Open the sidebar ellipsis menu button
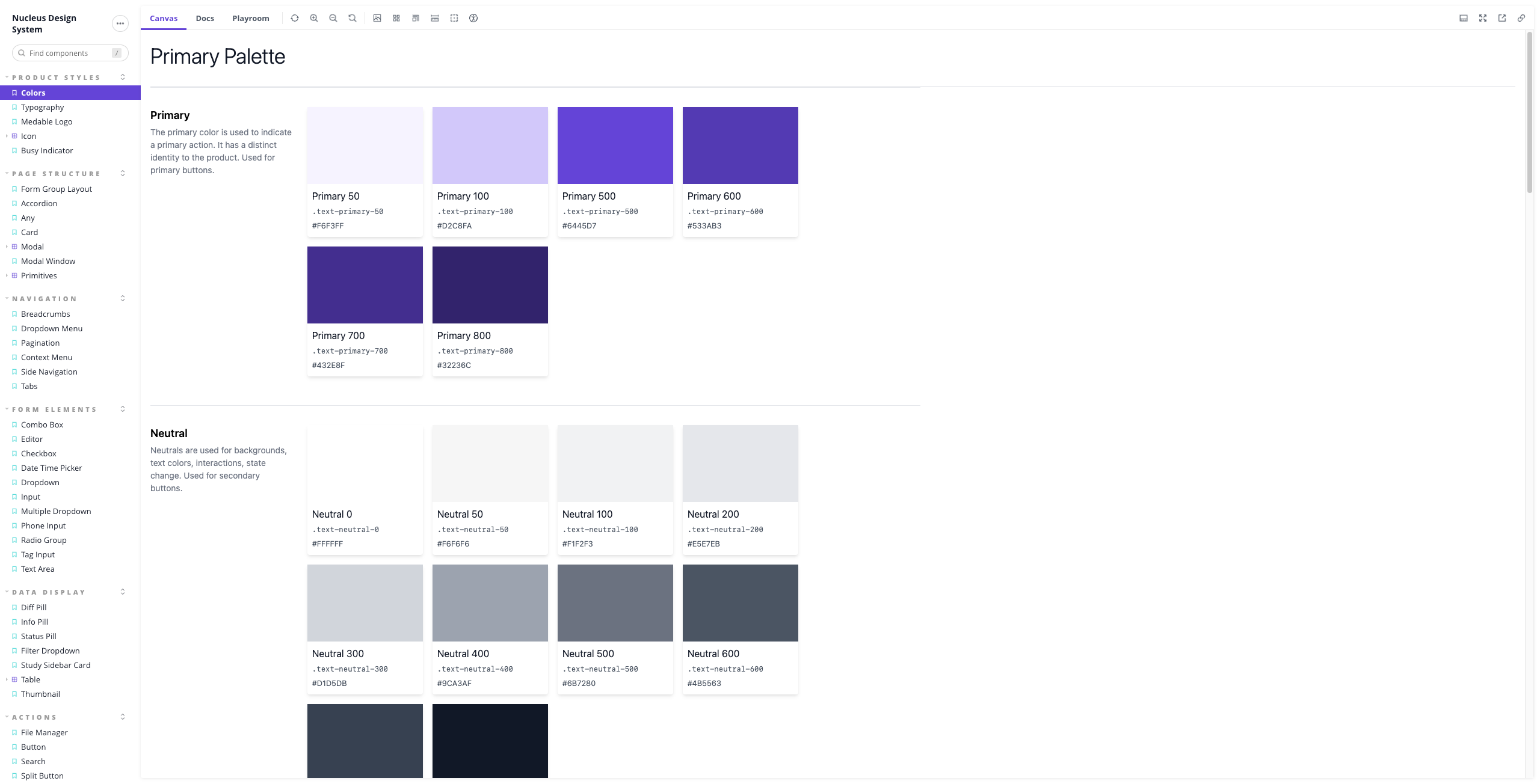Screen dimensions: 1540x784 click(120, 23)
